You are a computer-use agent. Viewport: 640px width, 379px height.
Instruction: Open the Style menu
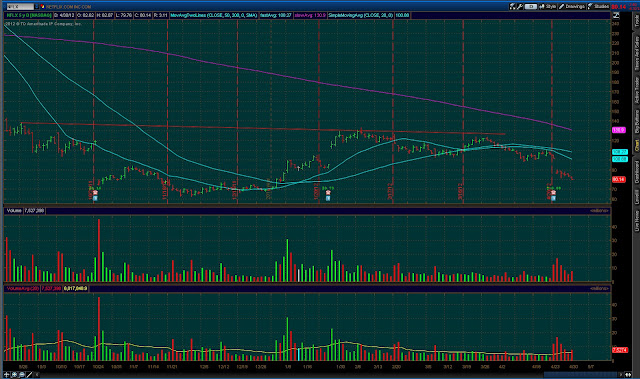(548, 7)
